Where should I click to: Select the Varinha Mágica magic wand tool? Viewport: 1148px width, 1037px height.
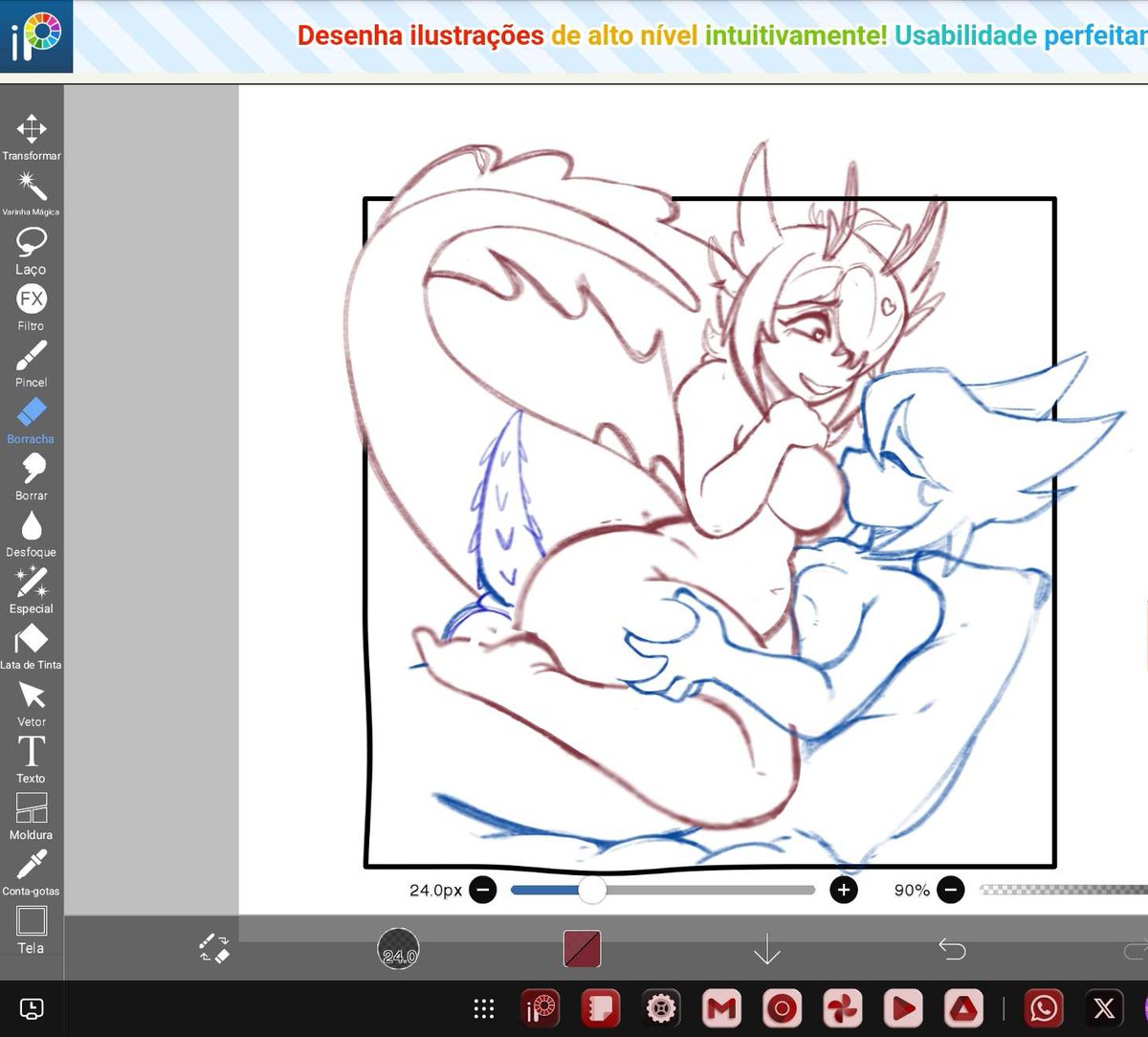point(32,194)
